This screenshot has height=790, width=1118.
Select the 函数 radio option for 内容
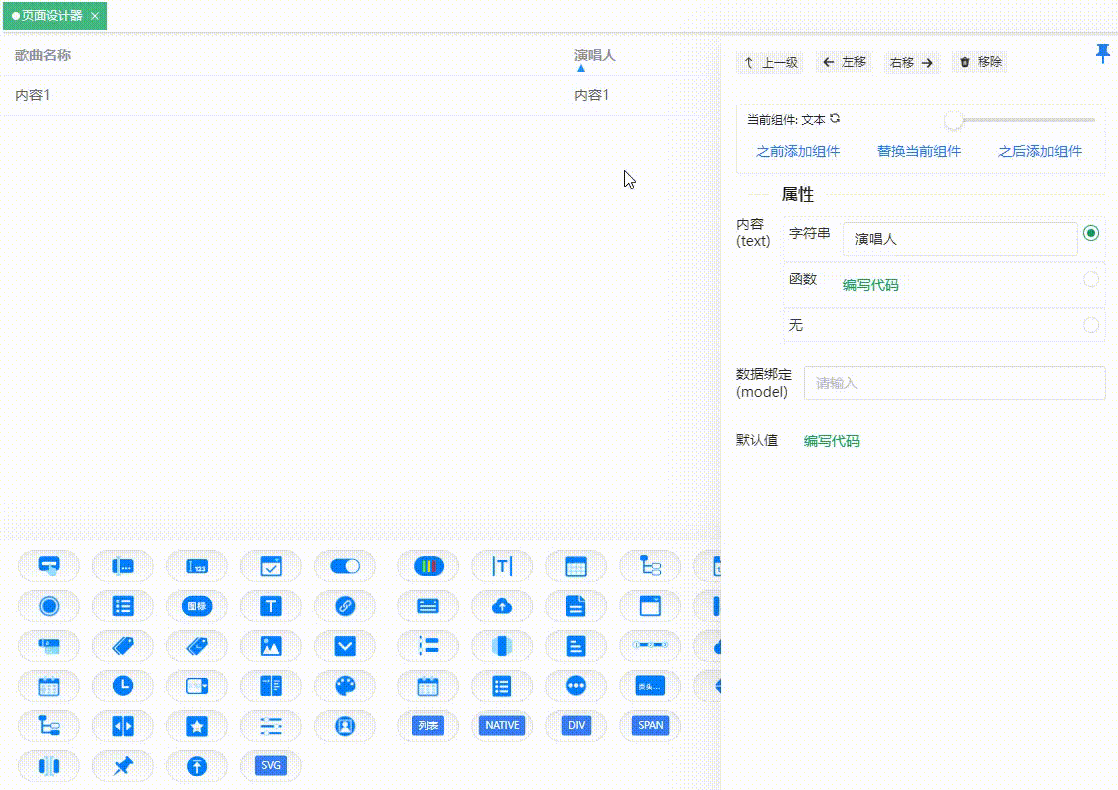pos(1091,279)
